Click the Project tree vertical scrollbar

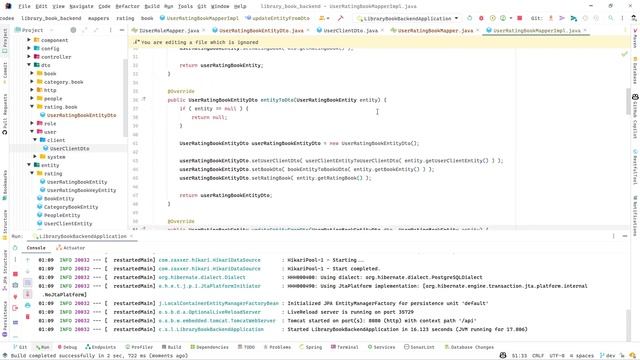(125, 98)
